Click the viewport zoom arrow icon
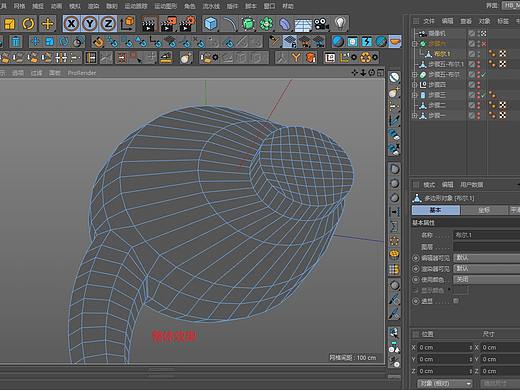The height and width of the screenshot is (390, 520). pyautogui.click(x=363, y=72)
